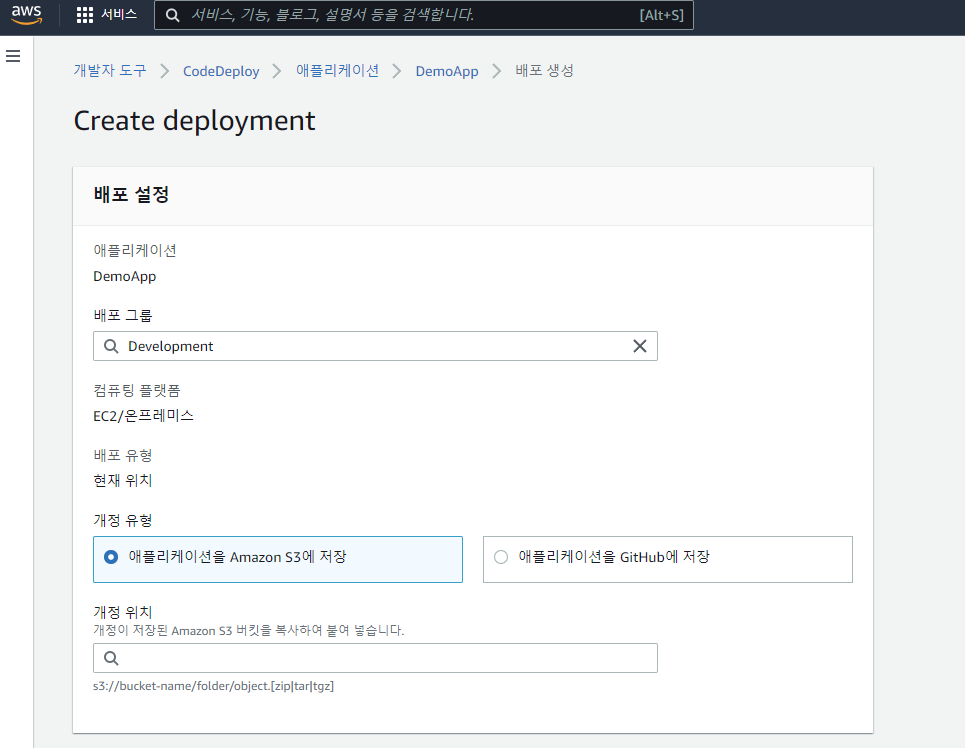Go to 애플리케이션 breadcrumb link
The height and width of the screenshot is (748, 965).
tap(337, 71)
